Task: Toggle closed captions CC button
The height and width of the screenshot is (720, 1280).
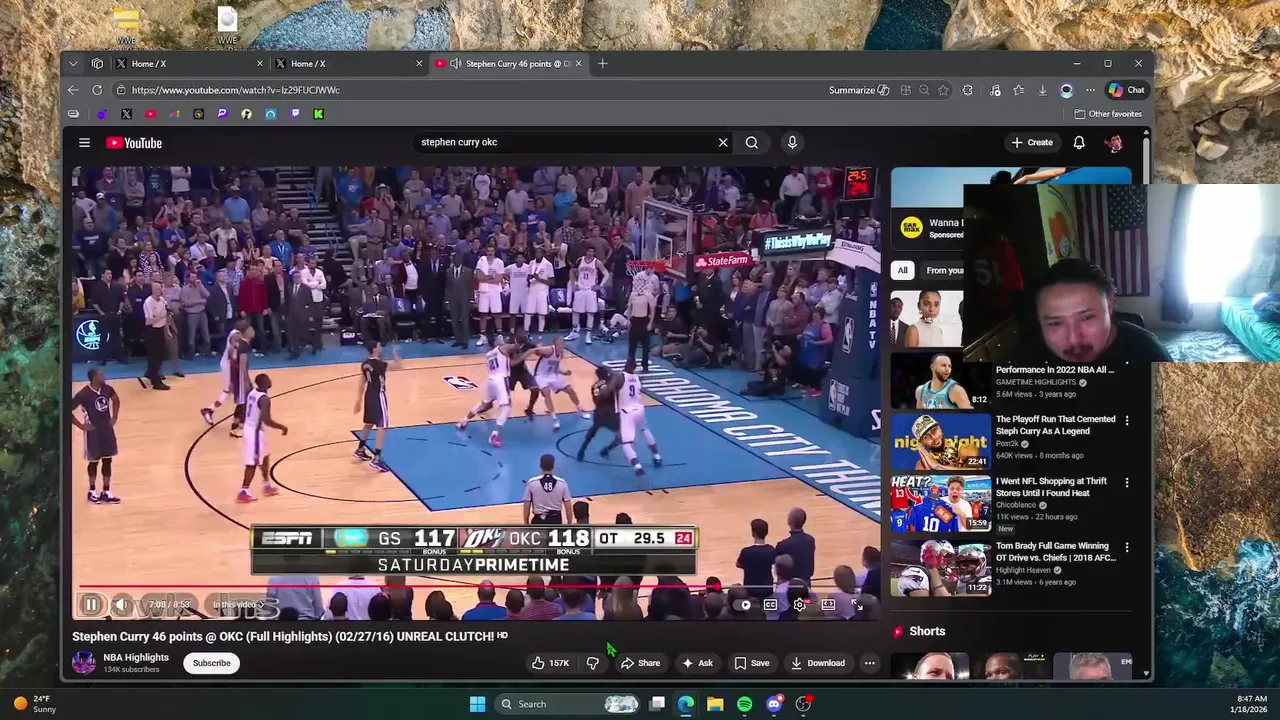Action: [x=770, y=604]
